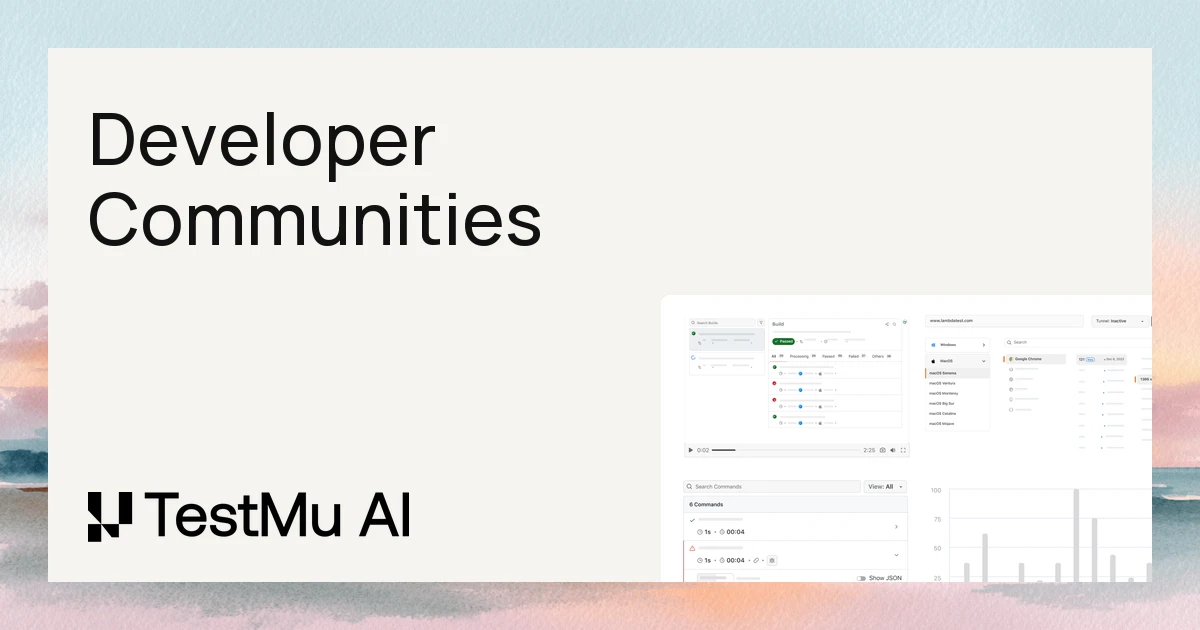Click the bug icon in the failed command row
The width and height of the screenshot is (1200, 630).
(772, 560)
